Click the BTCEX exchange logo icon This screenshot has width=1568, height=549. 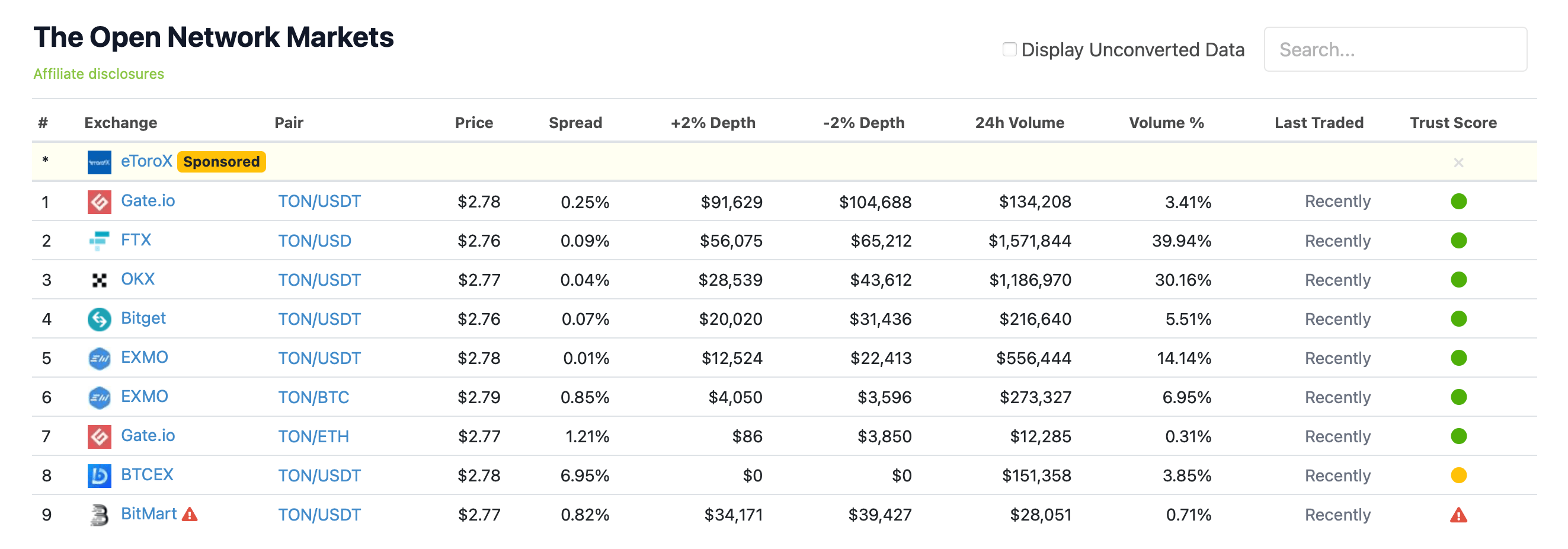pyautogui.click(x=99, y=475)
